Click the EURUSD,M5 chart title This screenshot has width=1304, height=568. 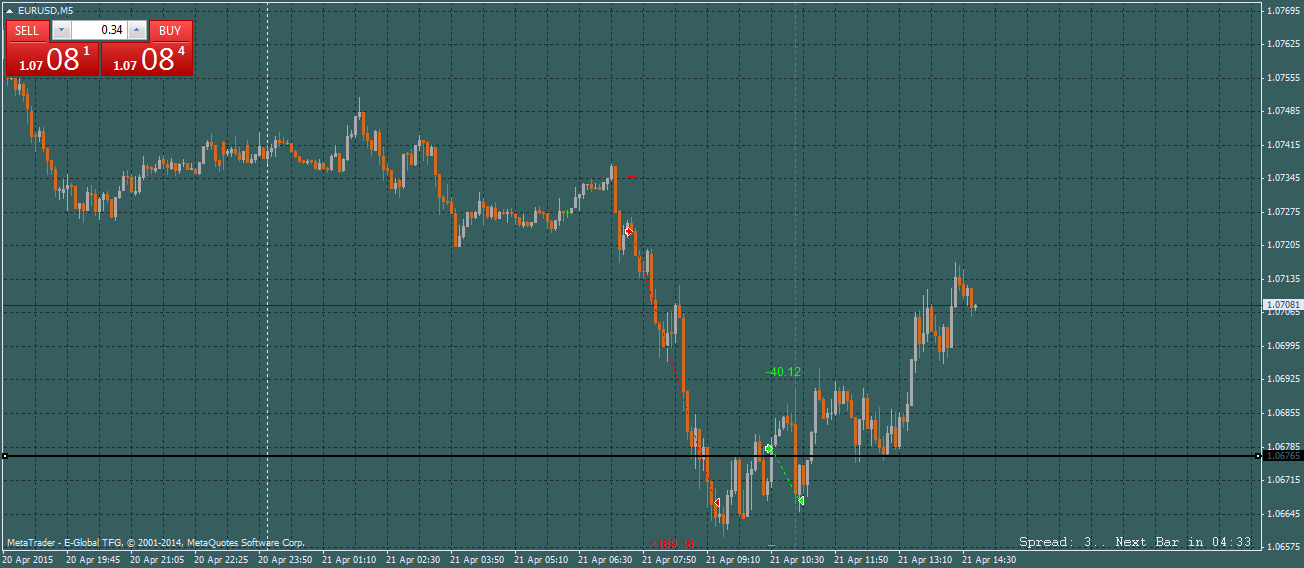pos(45,10)
